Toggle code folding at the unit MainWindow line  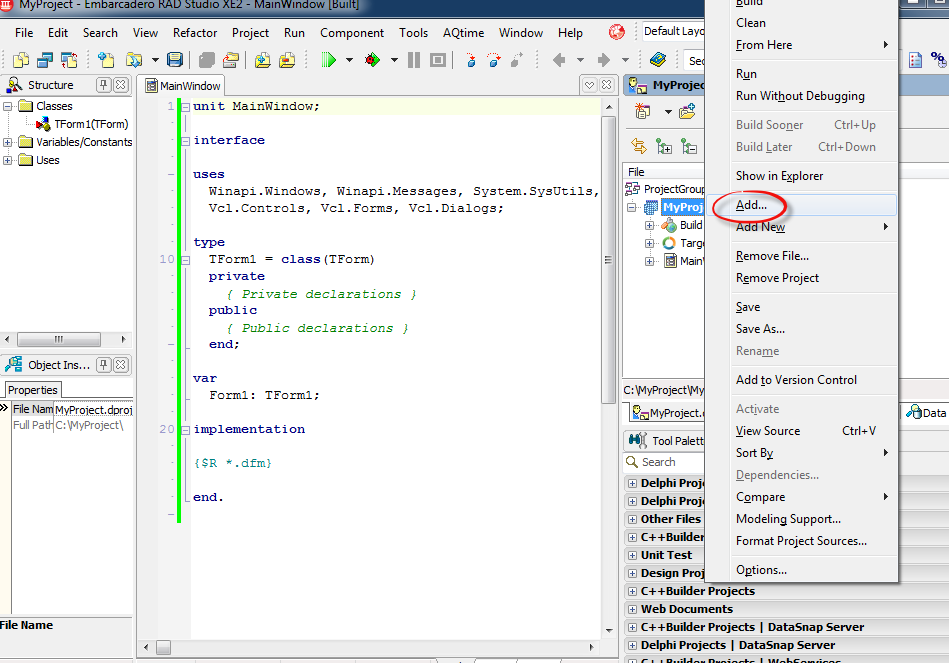[x=186, y=107]
